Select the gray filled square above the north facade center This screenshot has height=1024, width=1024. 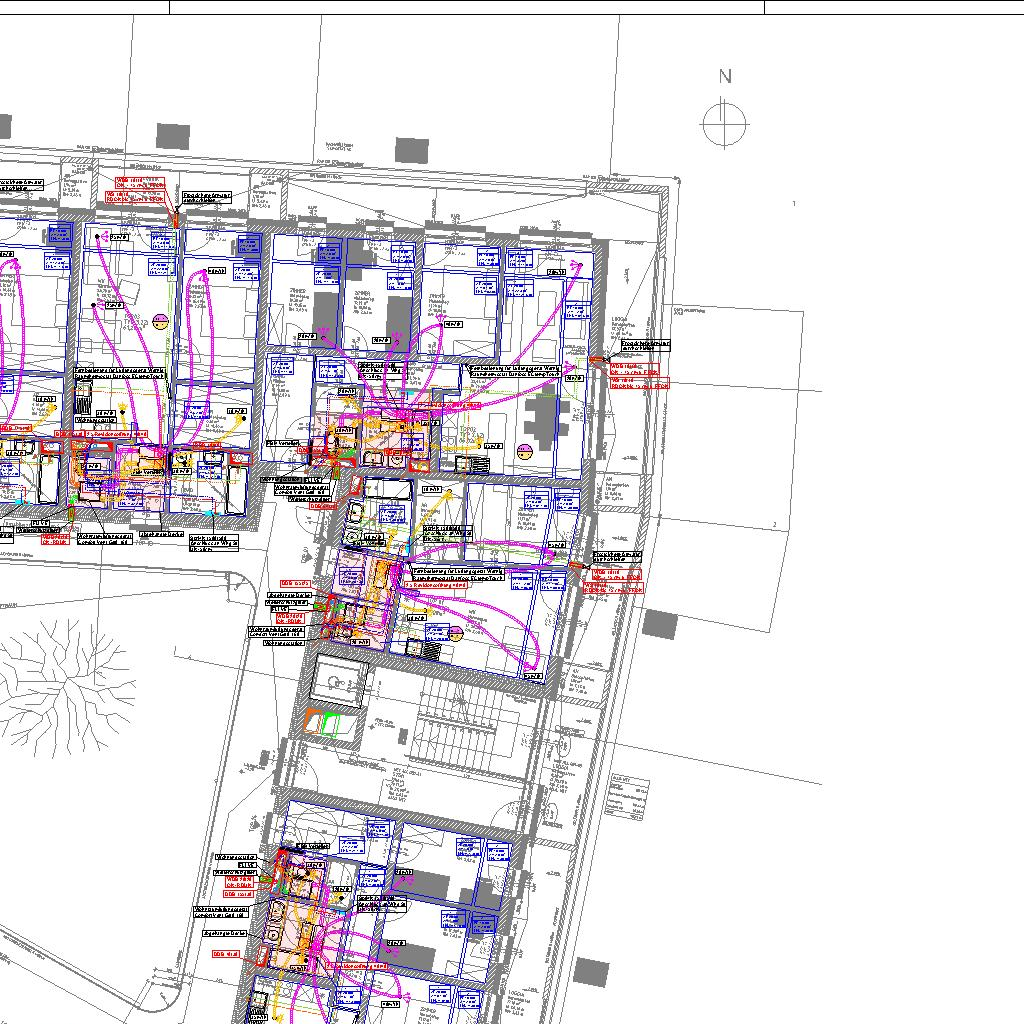[412, 151]
